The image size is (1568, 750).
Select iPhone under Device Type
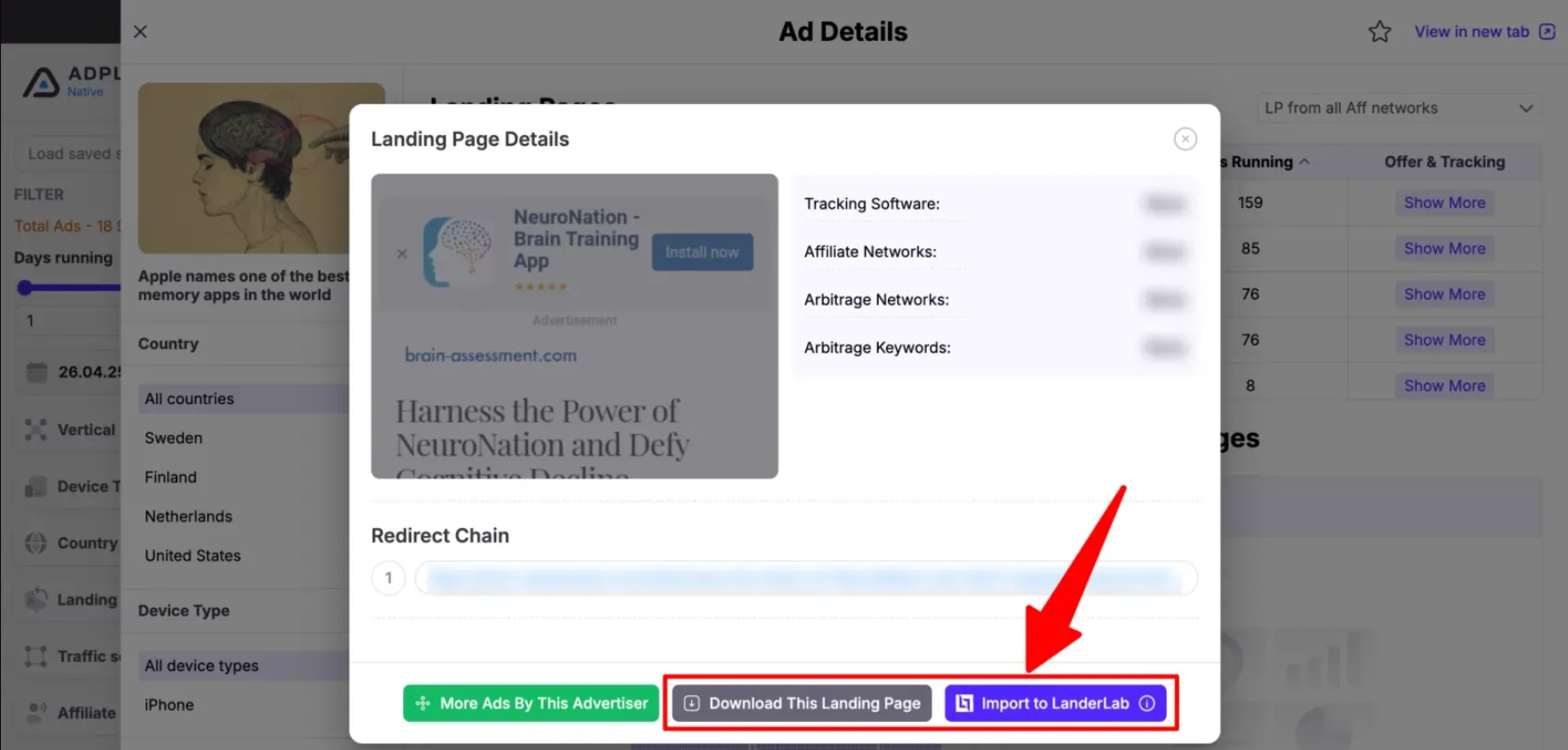[x=169, y=704]
